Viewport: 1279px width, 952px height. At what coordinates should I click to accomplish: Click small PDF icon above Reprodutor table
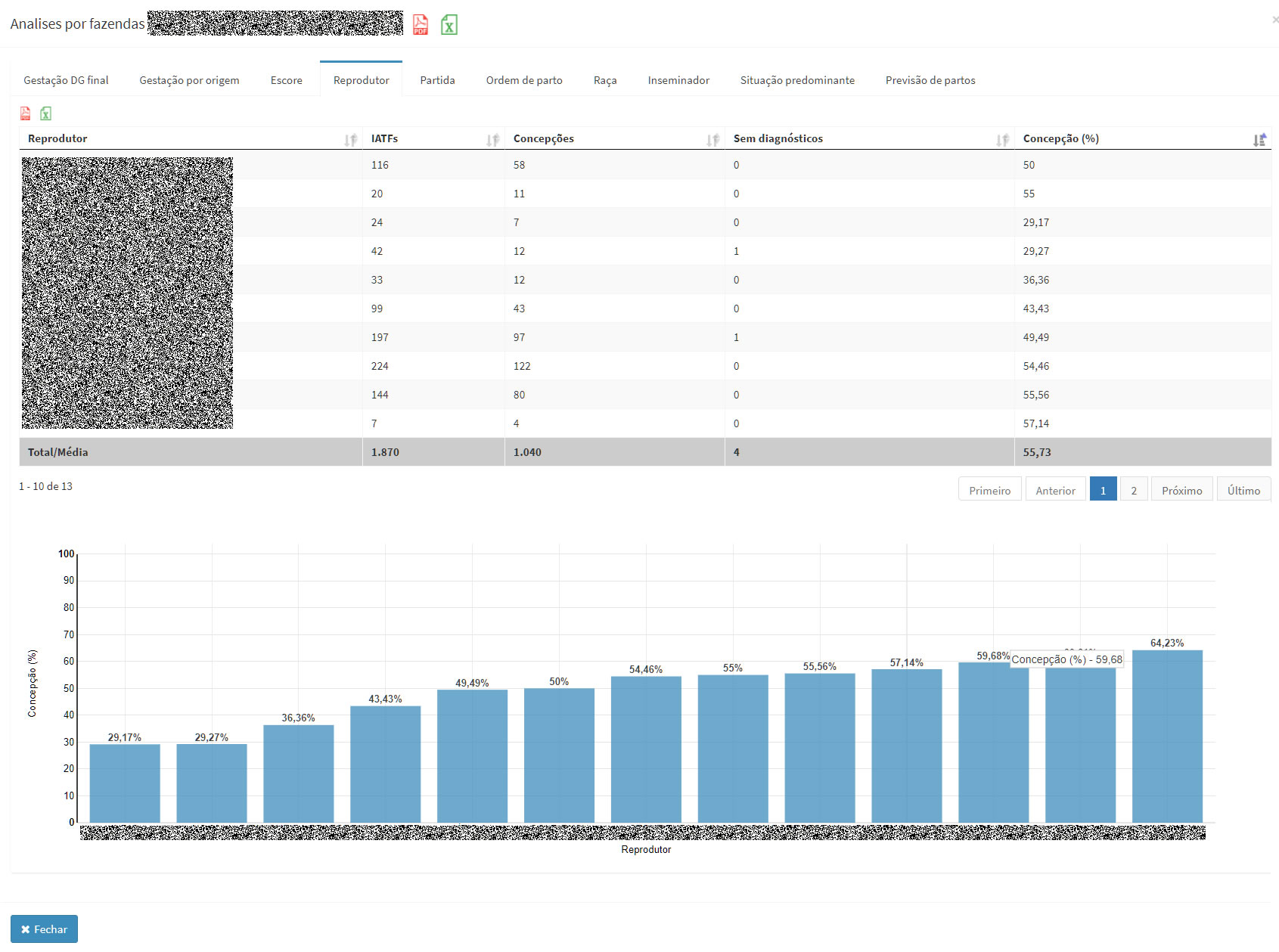tap(26, 113)
